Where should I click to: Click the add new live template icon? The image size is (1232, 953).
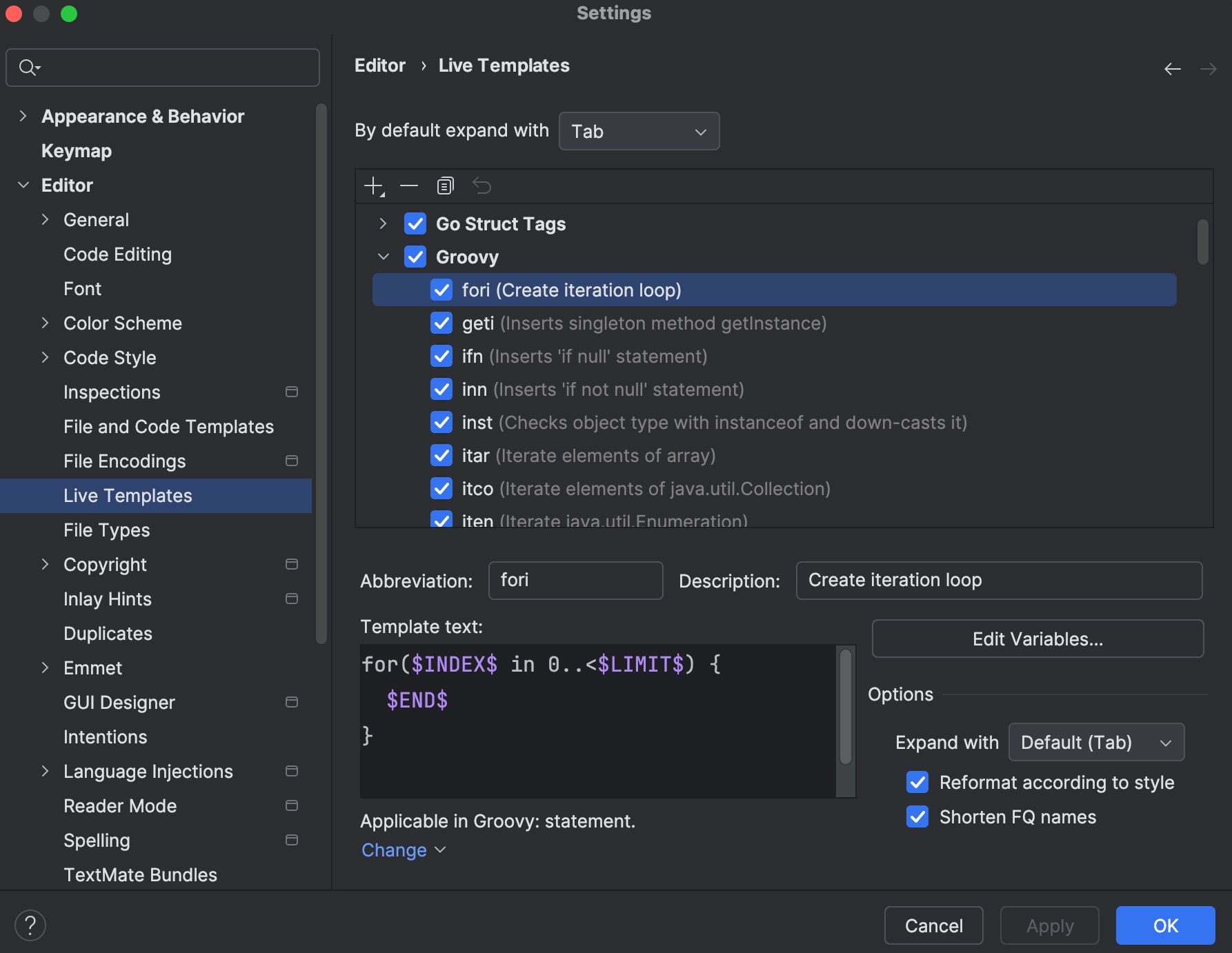[x=373, y=185]
